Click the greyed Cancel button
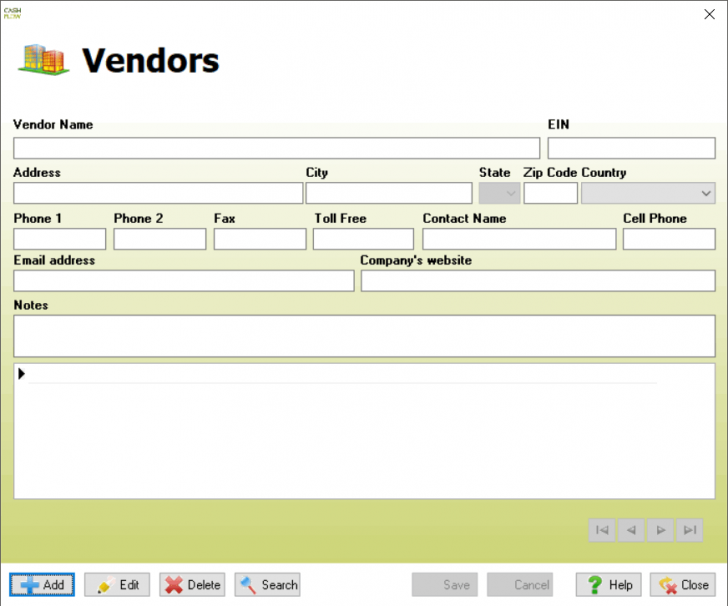The height and width of the screenshot is (606, 728). tap(520, 585)
